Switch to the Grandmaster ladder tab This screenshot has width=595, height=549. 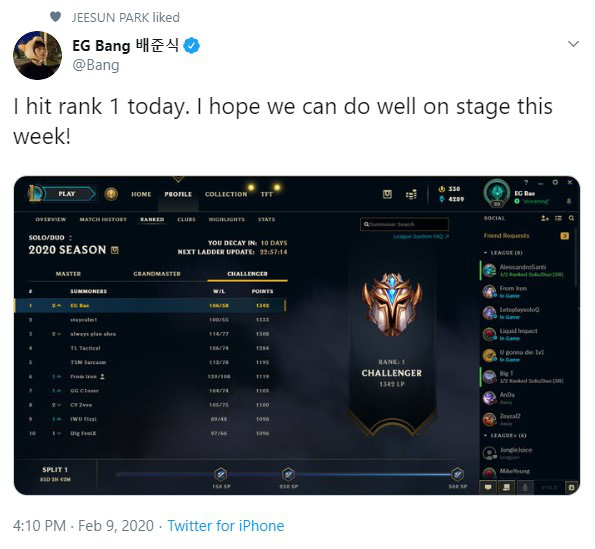coord(157,274)
